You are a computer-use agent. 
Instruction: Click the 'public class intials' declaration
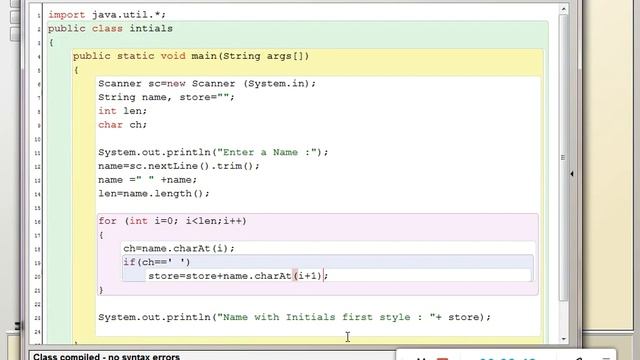click(110, 29)
